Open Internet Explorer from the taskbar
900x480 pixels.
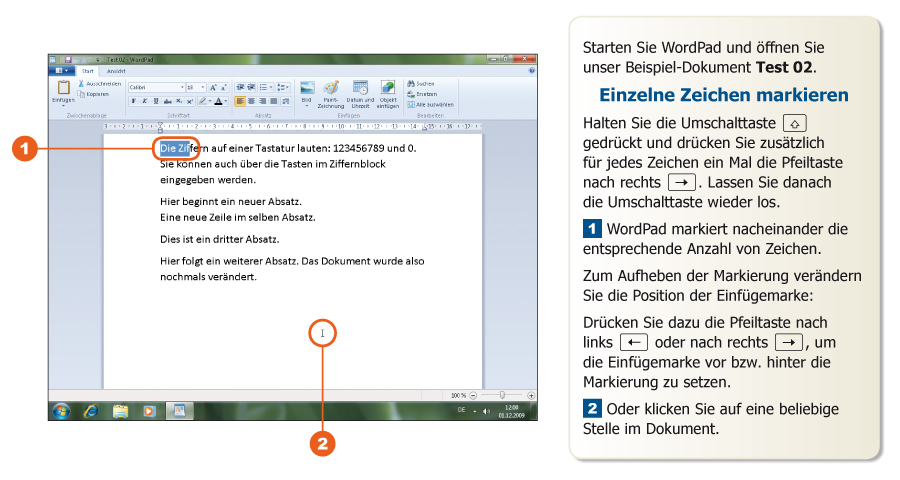91,410
